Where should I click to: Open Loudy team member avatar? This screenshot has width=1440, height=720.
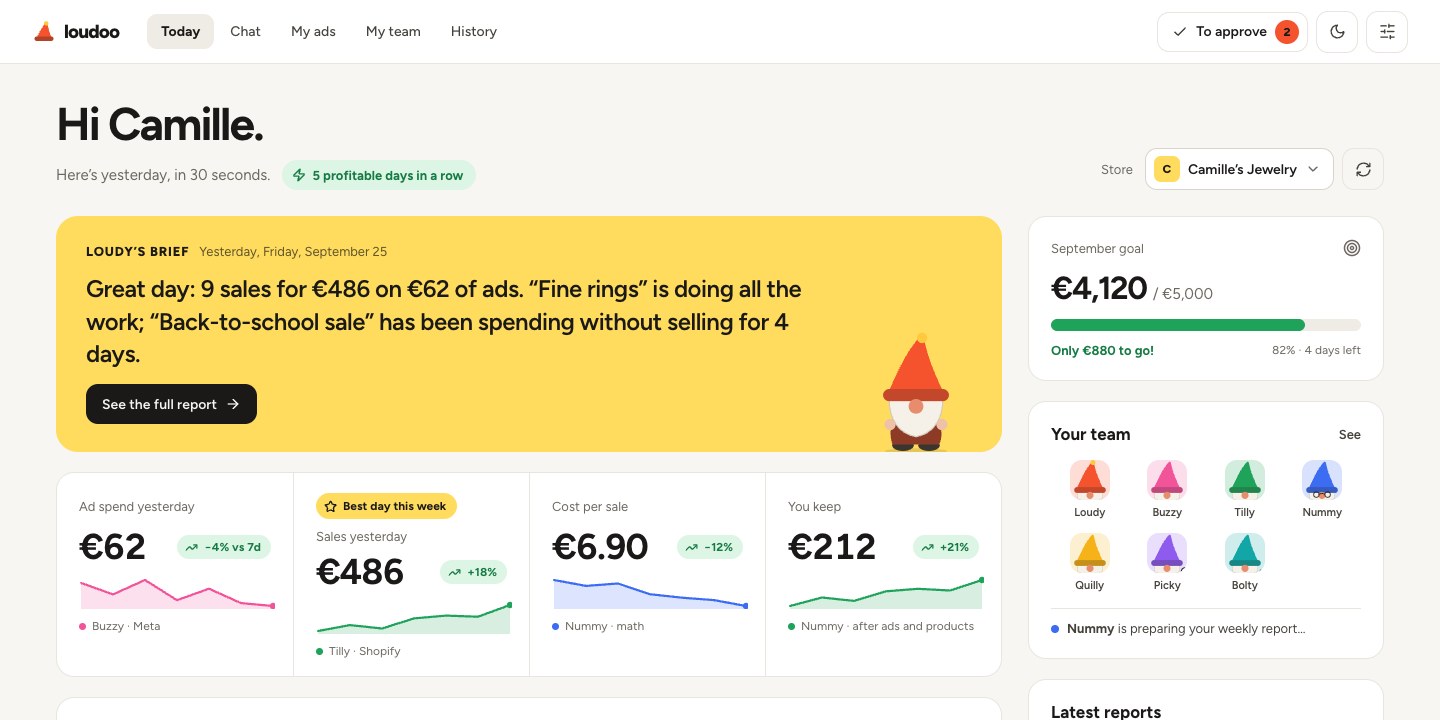[x=1090, y=480]
